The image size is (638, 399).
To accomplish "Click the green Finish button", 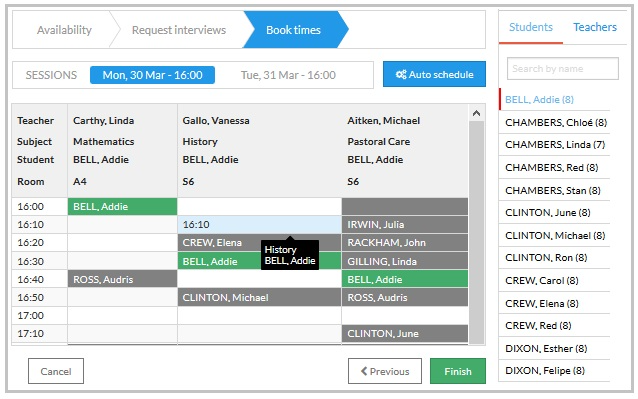I will (458, 371).
